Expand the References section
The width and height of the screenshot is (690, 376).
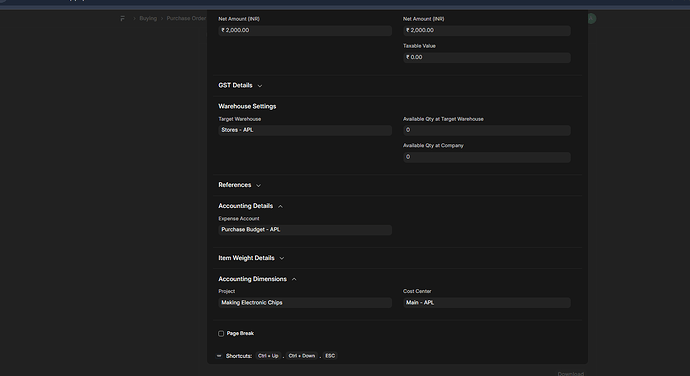[239, 185]
